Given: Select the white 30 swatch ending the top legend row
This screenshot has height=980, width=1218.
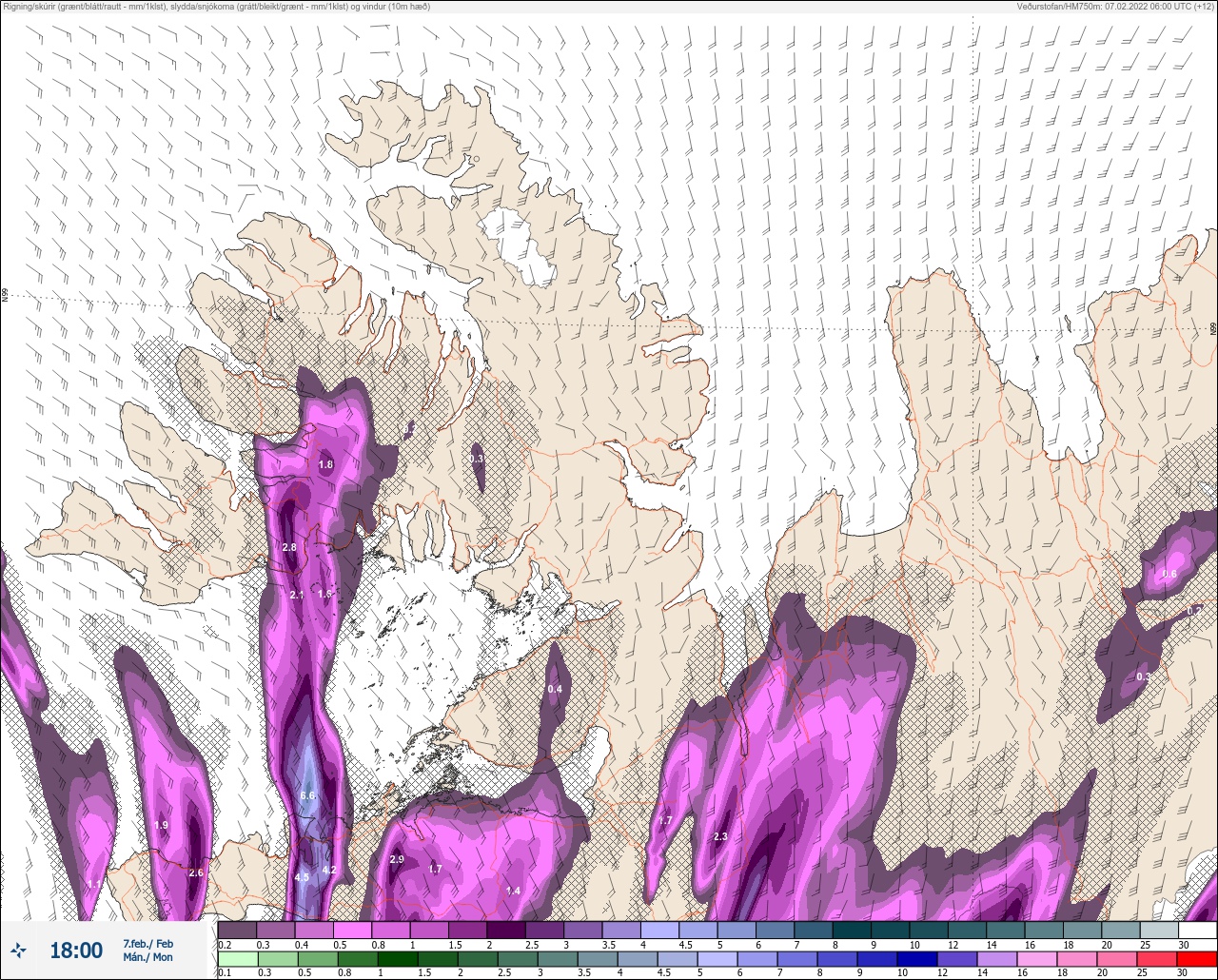Looking at the screenshot, I should (1197, 930).
